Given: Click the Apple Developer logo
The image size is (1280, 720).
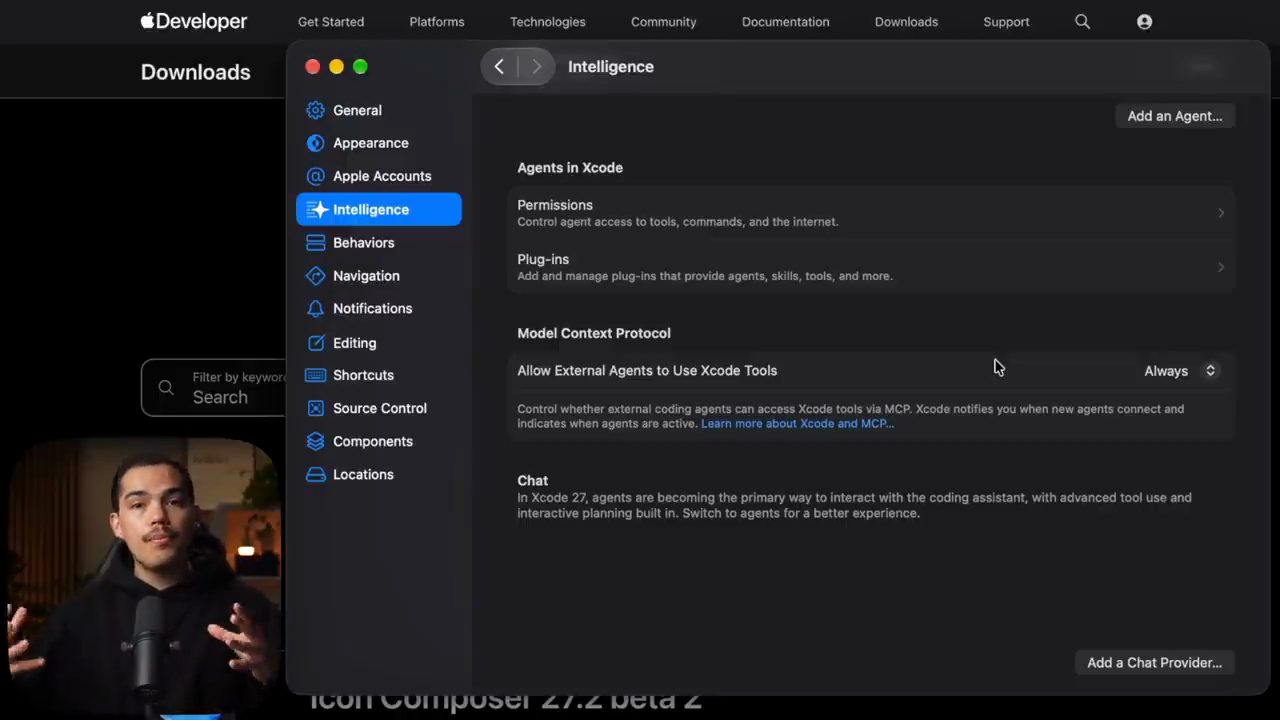Looking at the screenshot, I should pos(194,21).
